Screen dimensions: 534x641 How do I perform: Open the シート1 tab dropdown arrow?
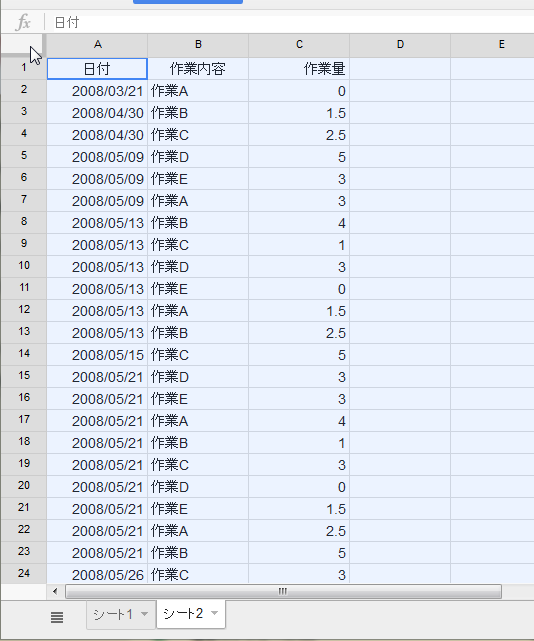[144, 614]
